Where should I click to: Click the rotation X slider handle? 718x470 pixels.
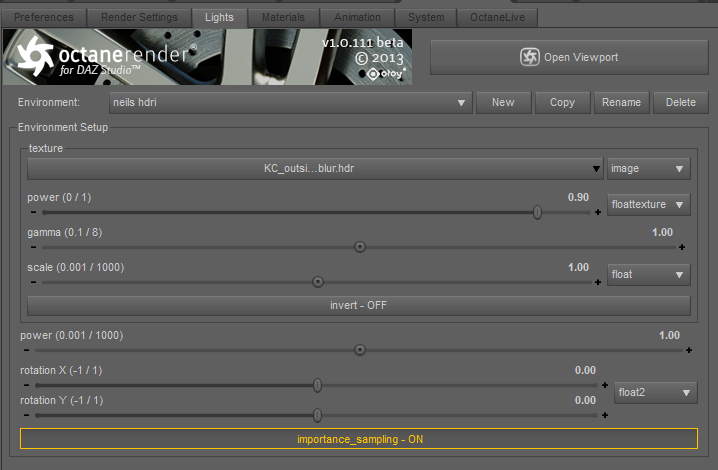tap(317, 385)
